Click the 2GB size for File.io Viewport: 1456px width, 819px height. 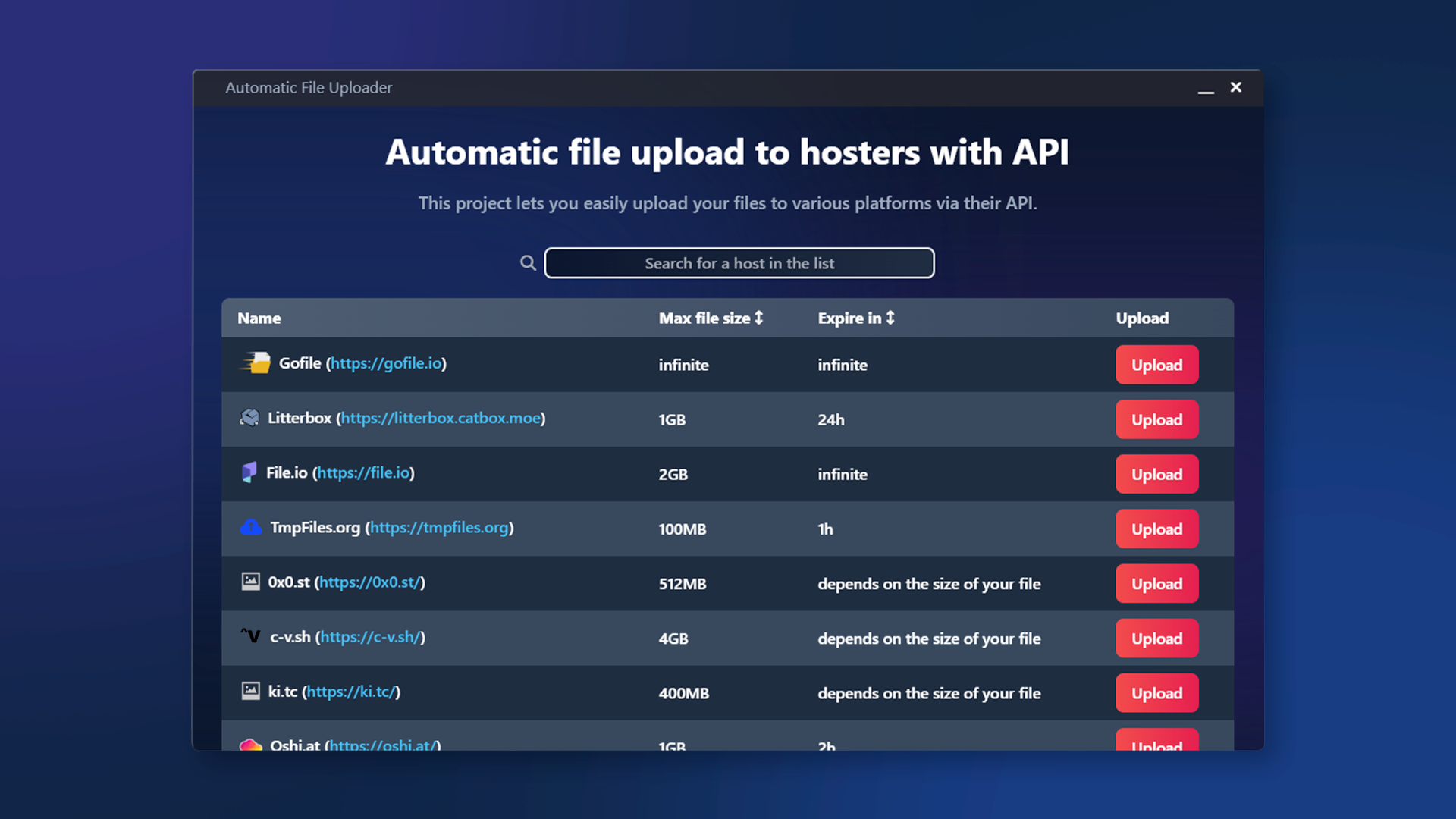tap(673, 474)
